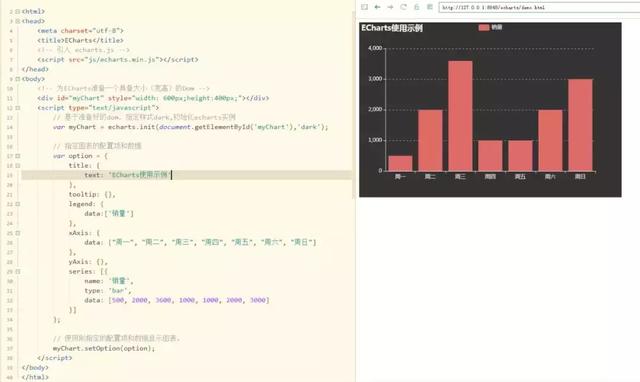Click the red legend swatch in chart
Image resolution: width=640 pixels, height=382 pixels.
pyautogui.click(x=484, y=27)
